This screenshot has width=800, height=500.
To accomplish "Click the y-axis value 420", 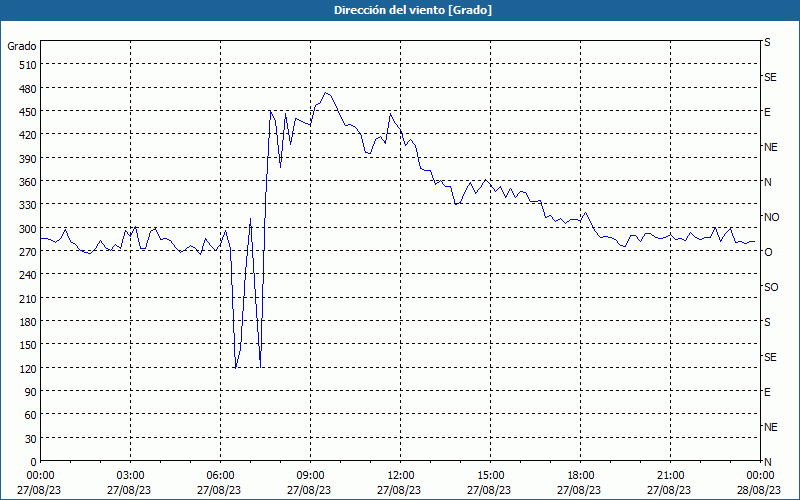I will [x=29, y=135].
